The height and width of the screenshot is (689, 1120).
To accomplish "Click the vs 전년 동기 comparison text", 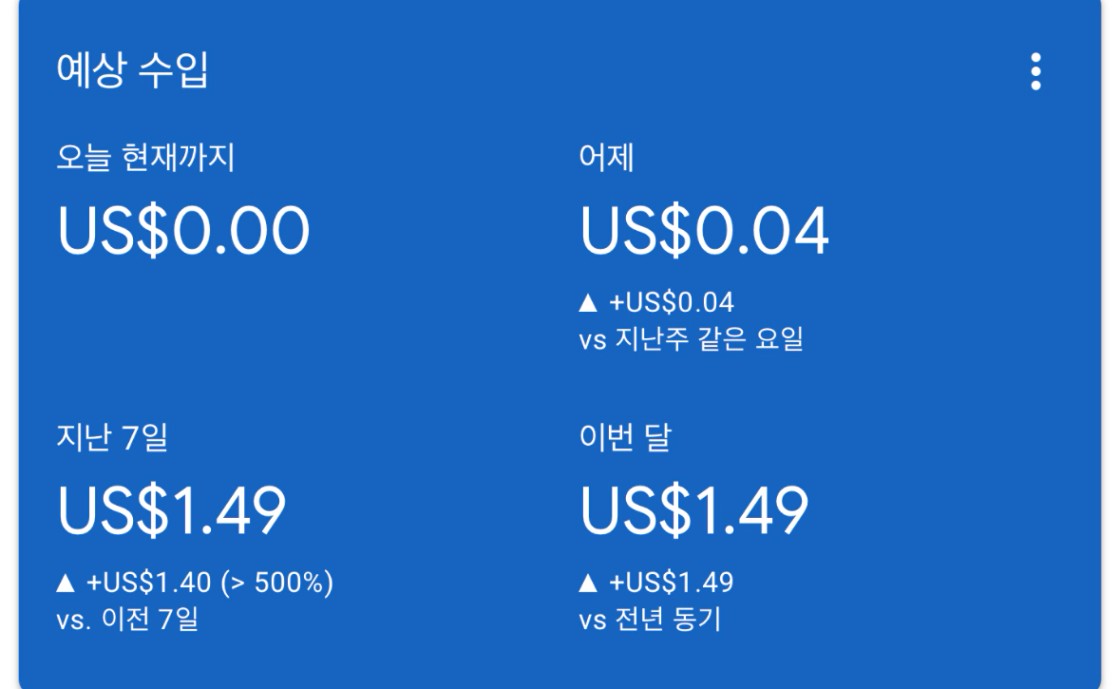I will (650, 620).
